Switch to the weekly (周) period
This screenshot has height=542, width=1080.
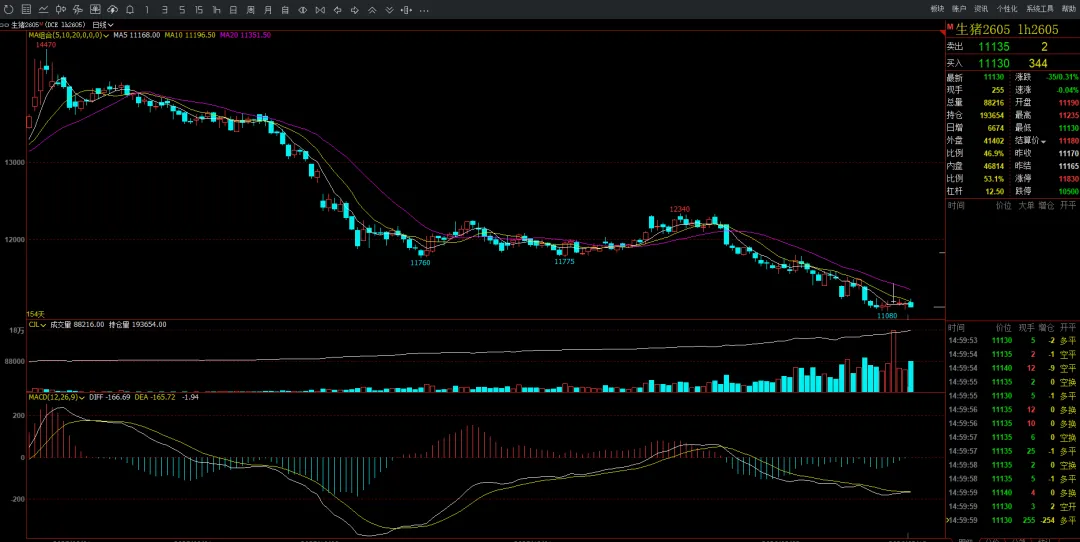point(251,10)
